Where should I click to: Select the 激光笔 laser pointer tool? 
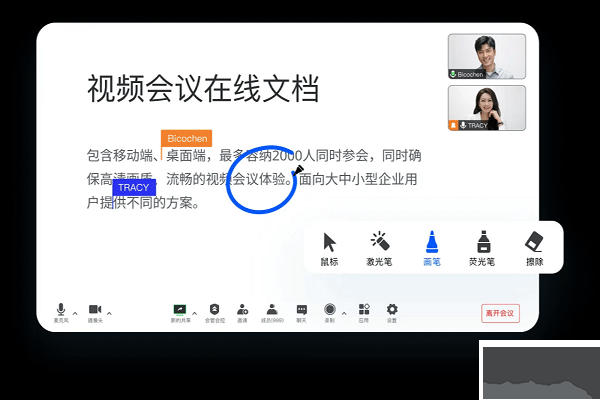pos(379,248)
